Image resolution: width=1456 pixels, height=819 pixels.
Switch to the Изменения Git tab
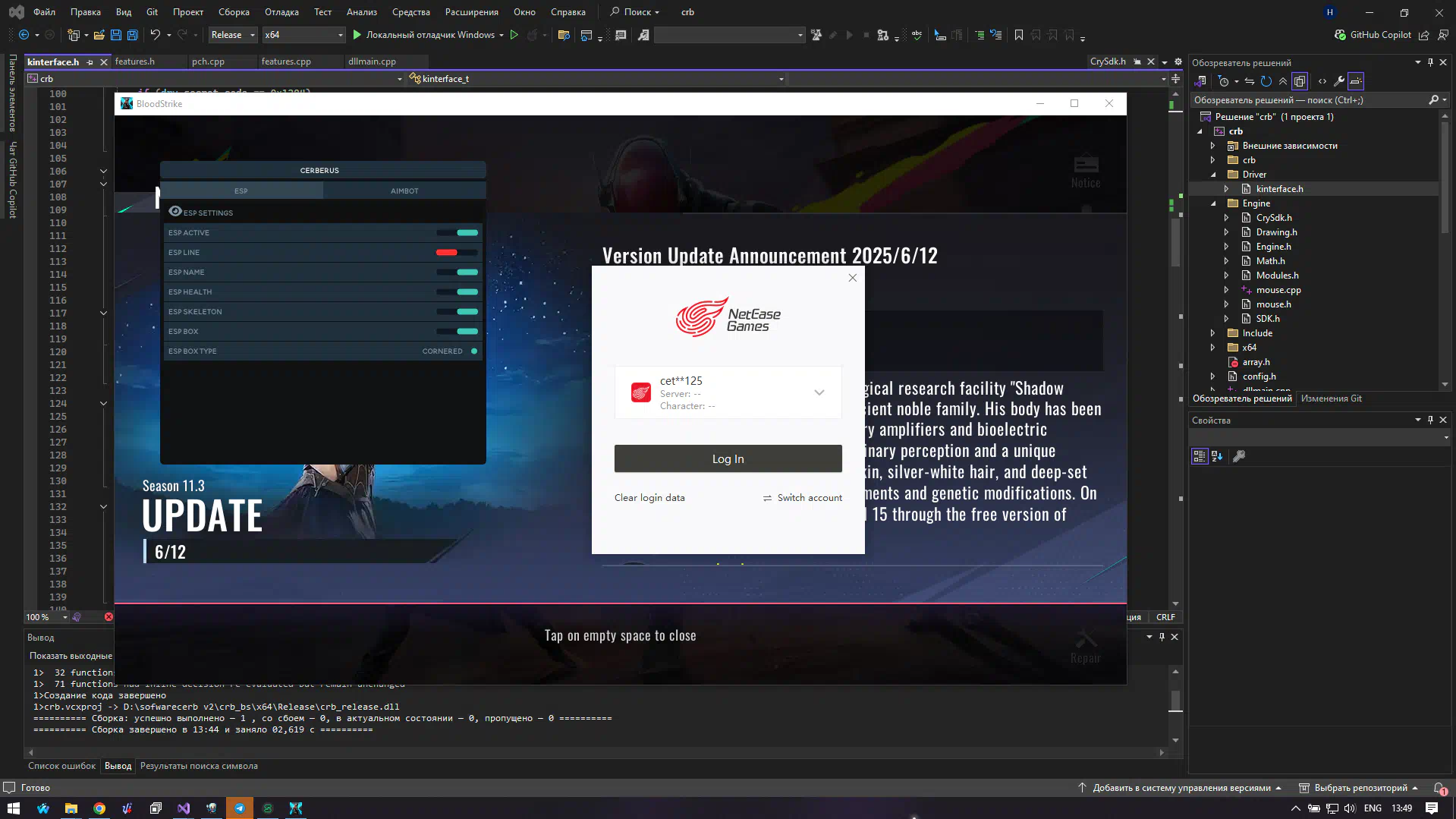pos(1331,398)
